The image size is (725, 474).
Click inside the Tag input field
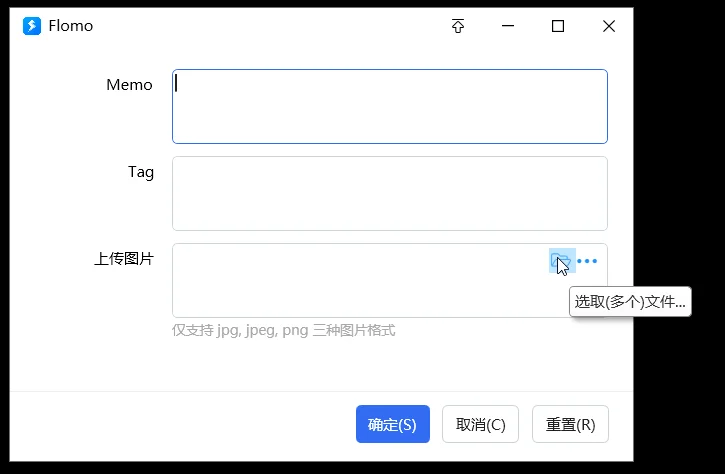pos(390,193)
